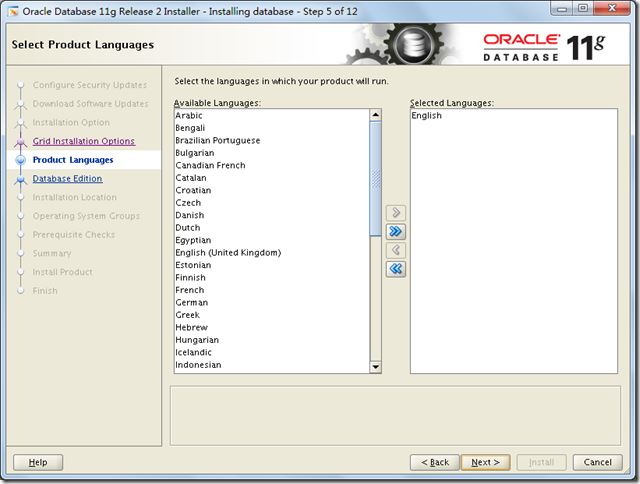Open the Grid Installation Options step
Screen dimensions: 640x484
click(84, 141)
